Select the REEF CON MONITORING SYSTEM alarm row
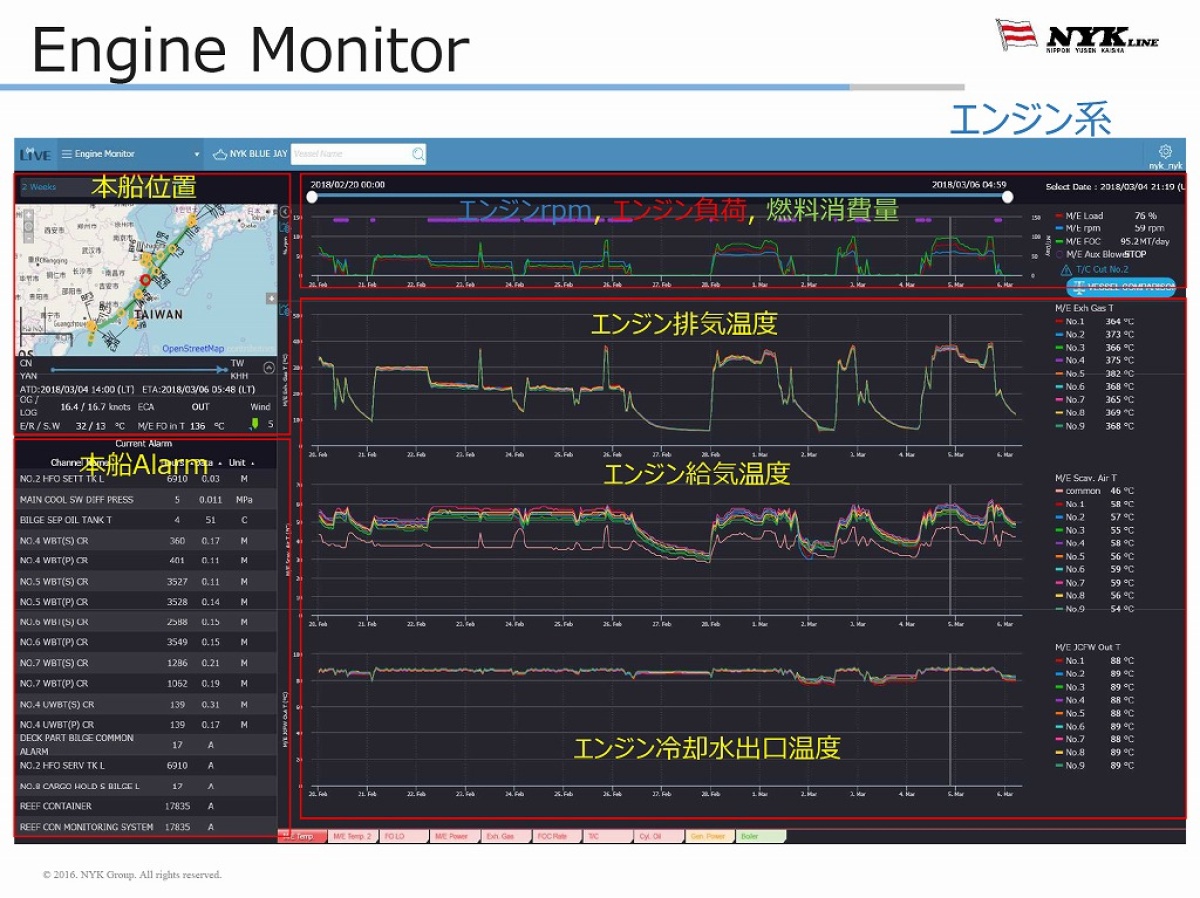This screenshot has width=1200, height=898. click(x=147, y=827)
